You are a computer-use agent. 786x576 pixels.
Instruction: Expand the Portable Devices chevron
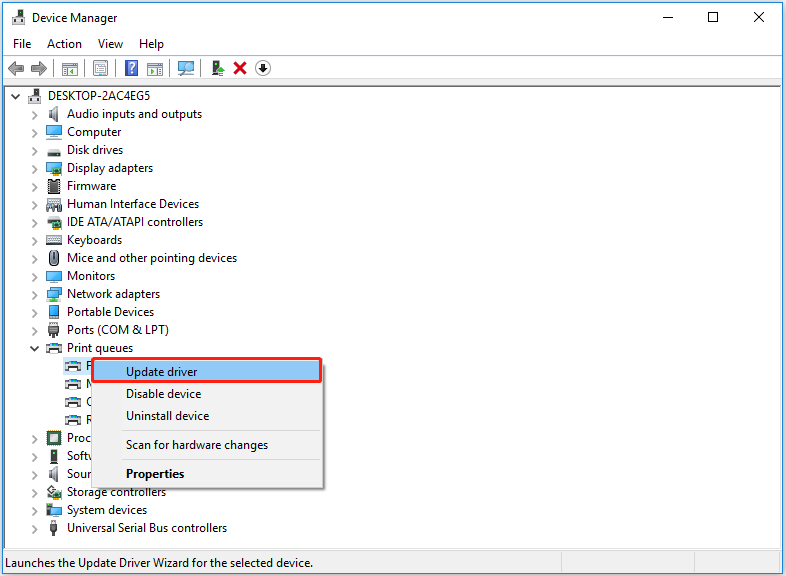tap(34, 313)
